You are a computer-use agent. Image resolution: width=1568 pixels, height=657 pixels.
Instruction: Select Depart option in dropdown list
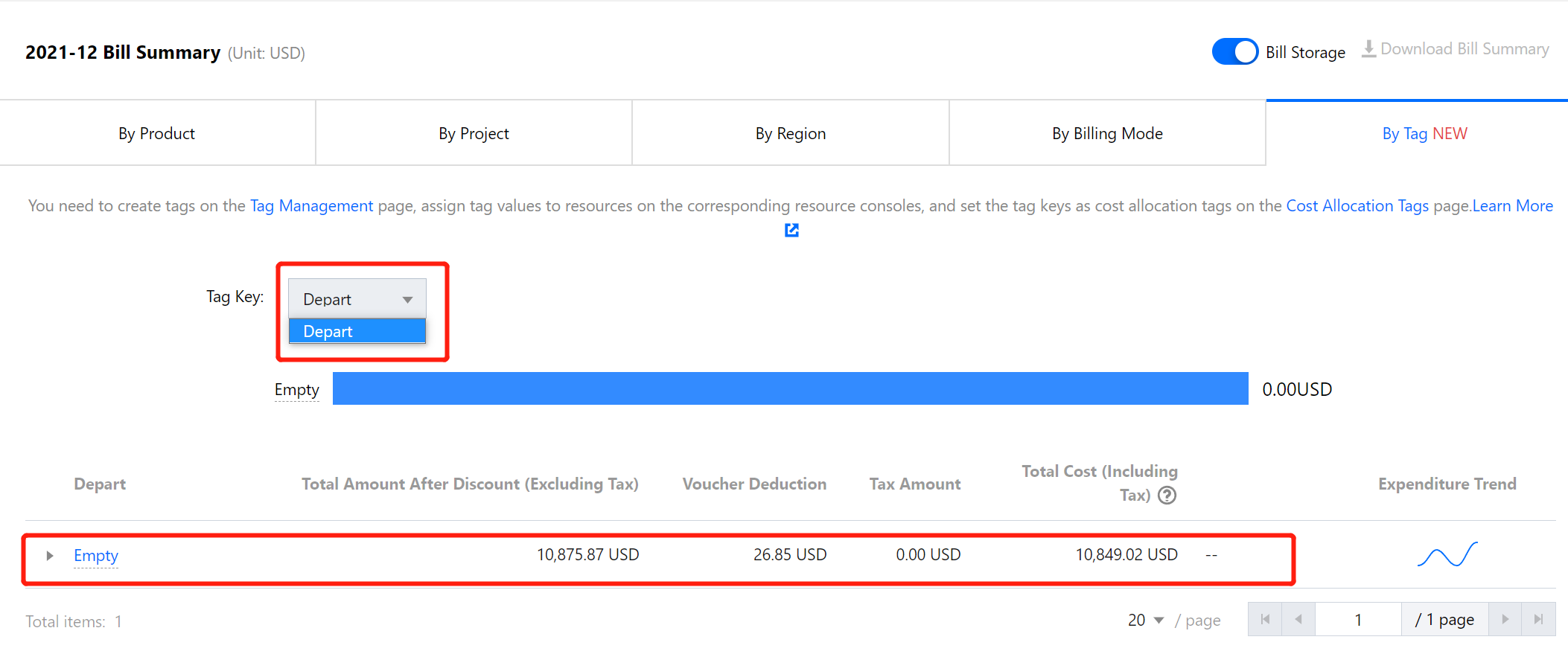click(x=357, y=332)
